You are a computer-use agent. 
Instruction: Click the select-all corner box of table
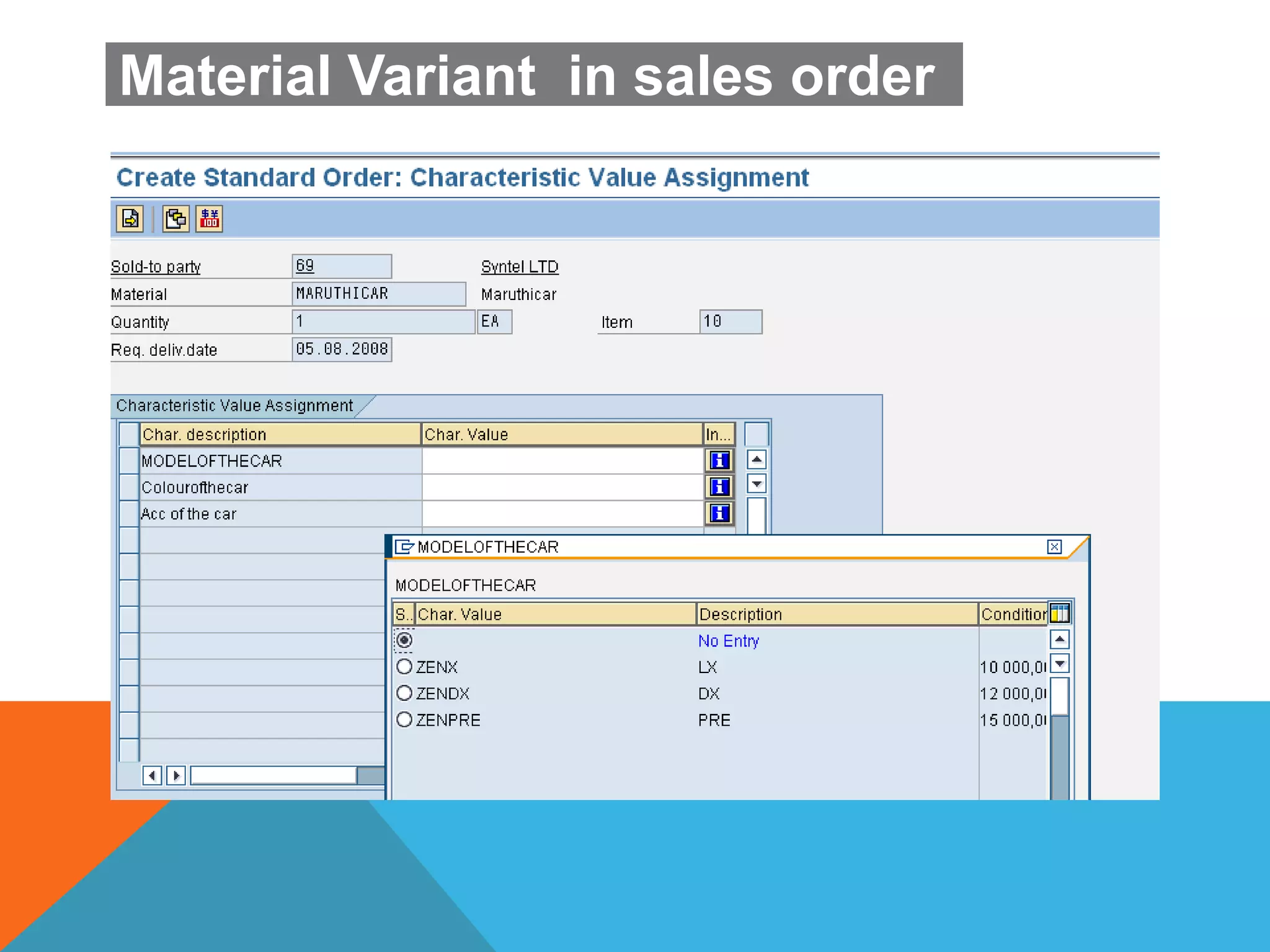(x=128, y=434)
